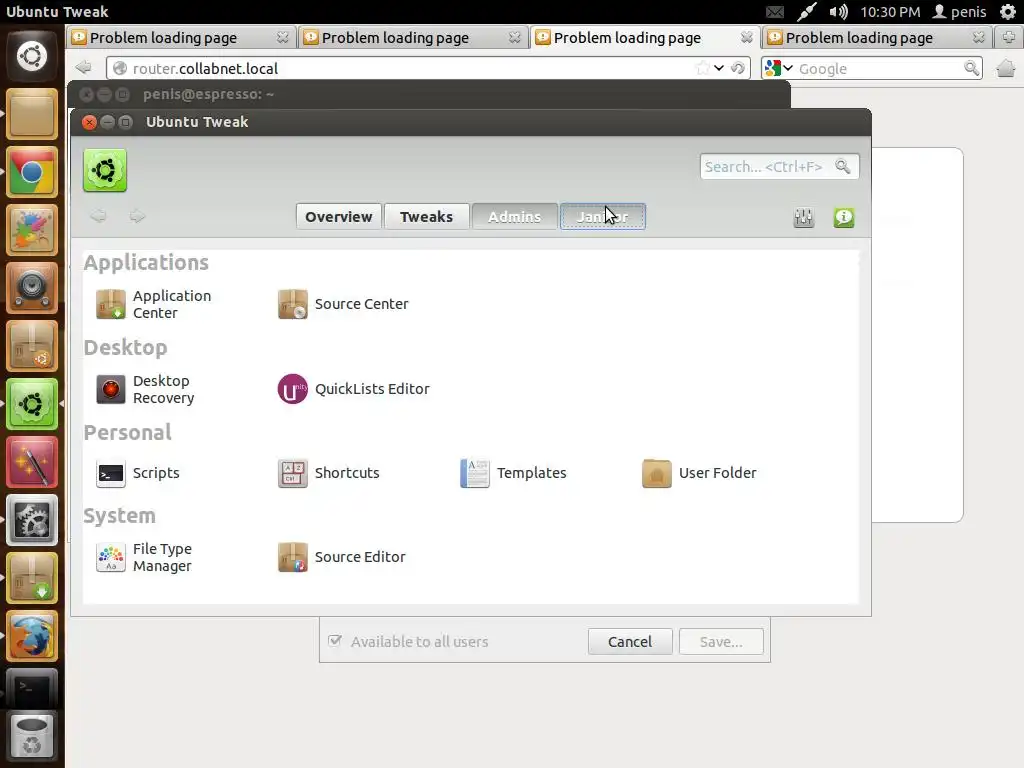Open Templates manager
The height and width of the screenshot is (768, 1024).
[x=513, y=473]
